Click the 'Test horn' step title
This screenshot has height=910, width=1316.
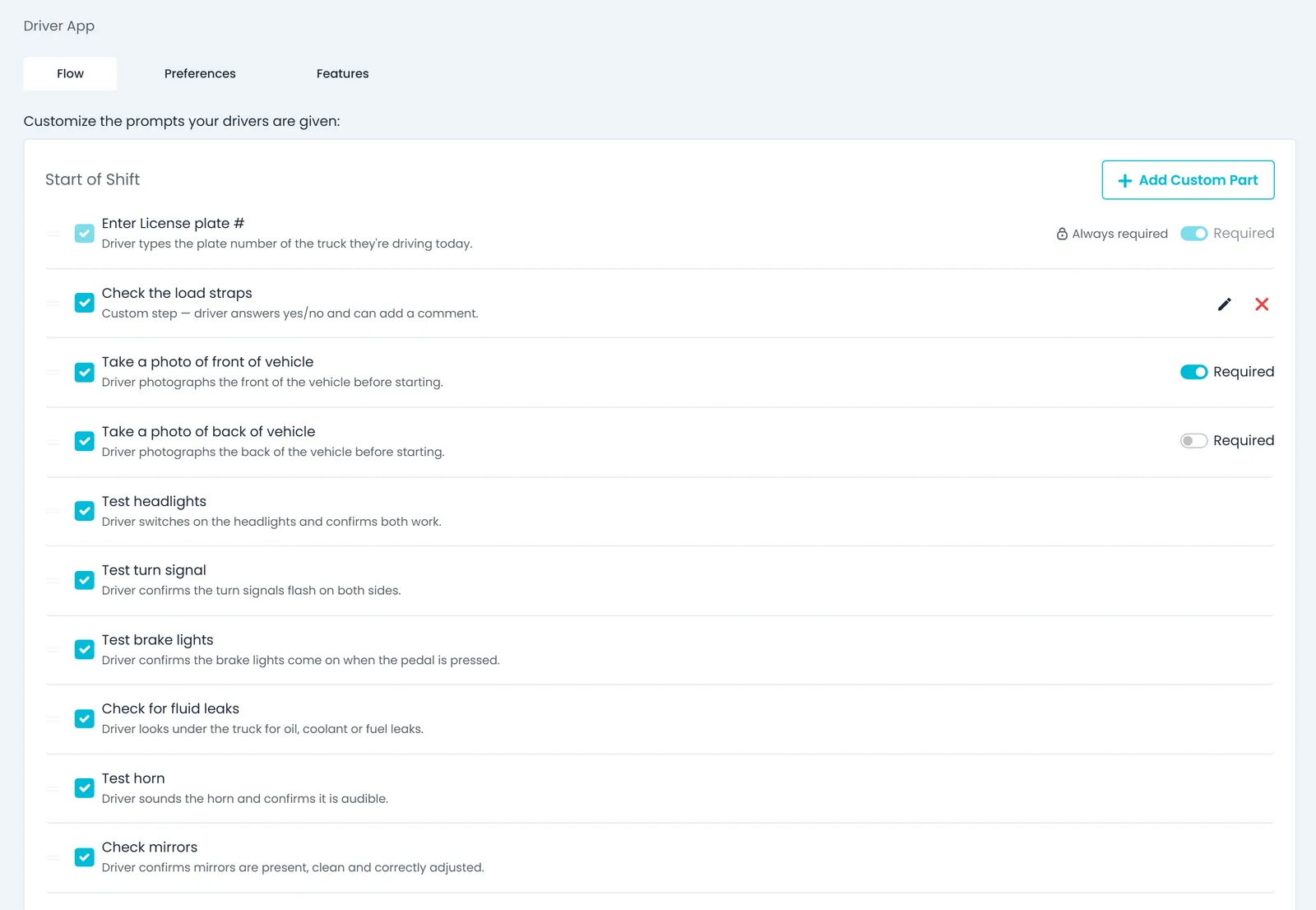pyautogui.click(x=133, y=778)
